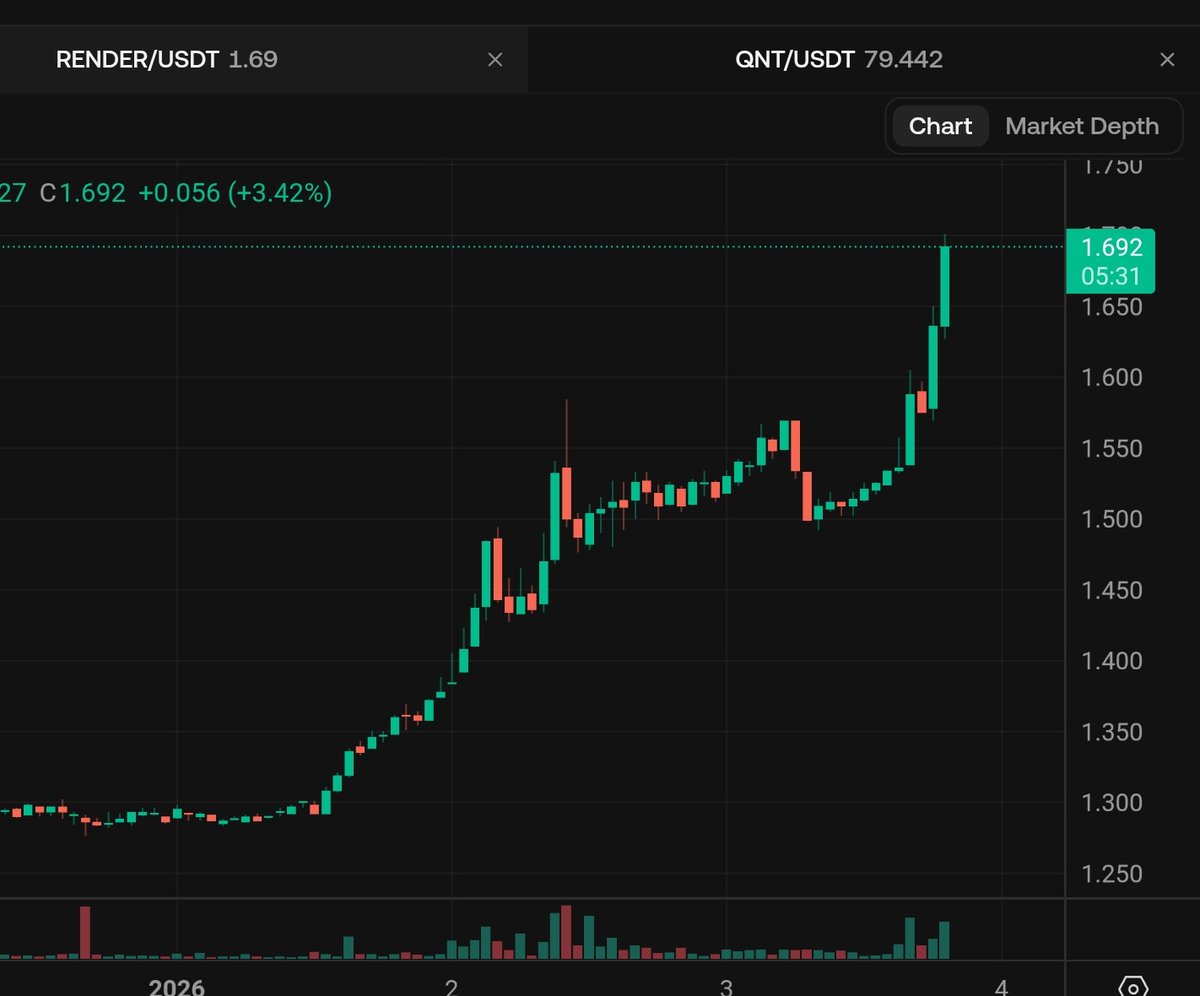Open chart settings hexagon icon

[1131, 987]
